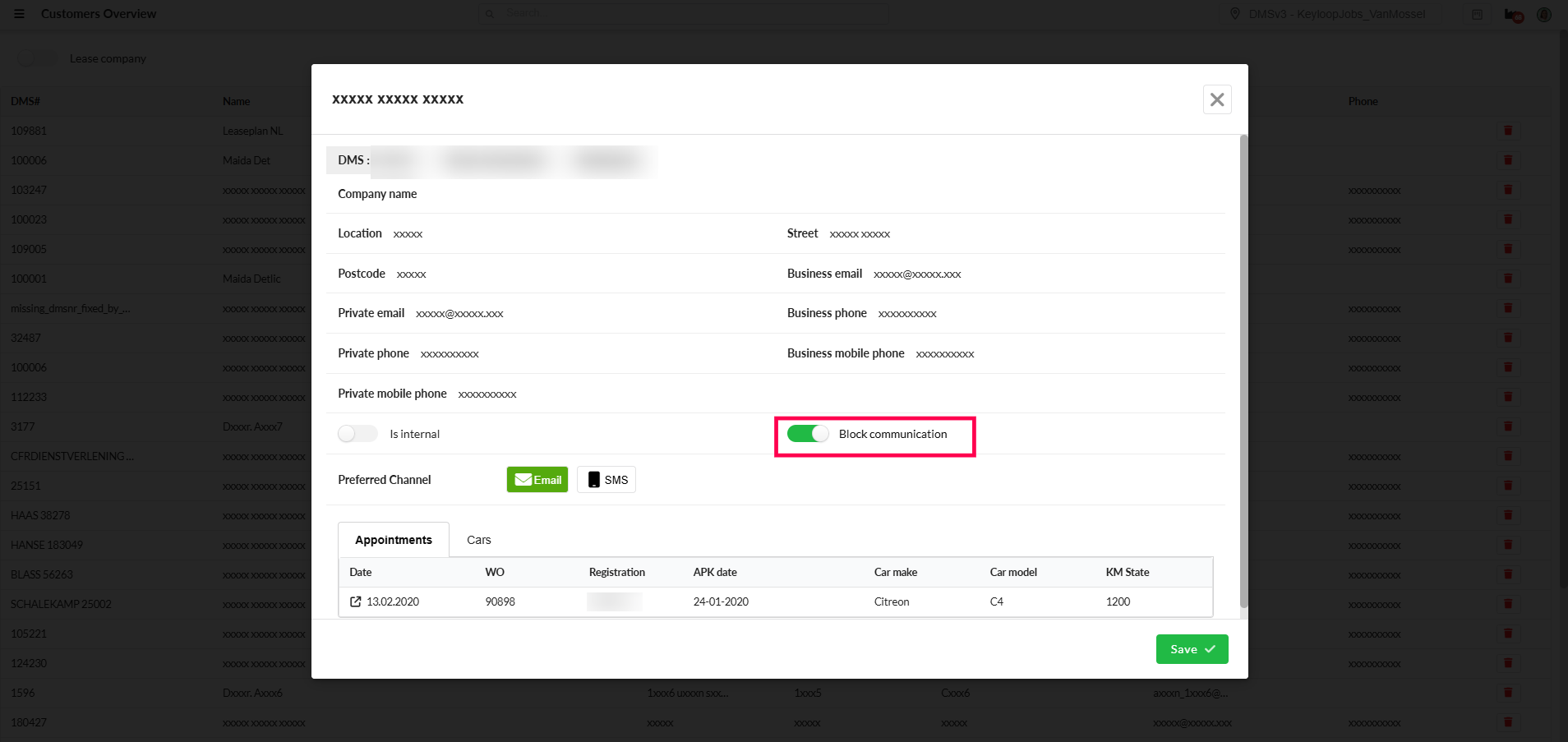Select the Appointments tab
This screenshot has width=1568, height=742.
[393, 540]
